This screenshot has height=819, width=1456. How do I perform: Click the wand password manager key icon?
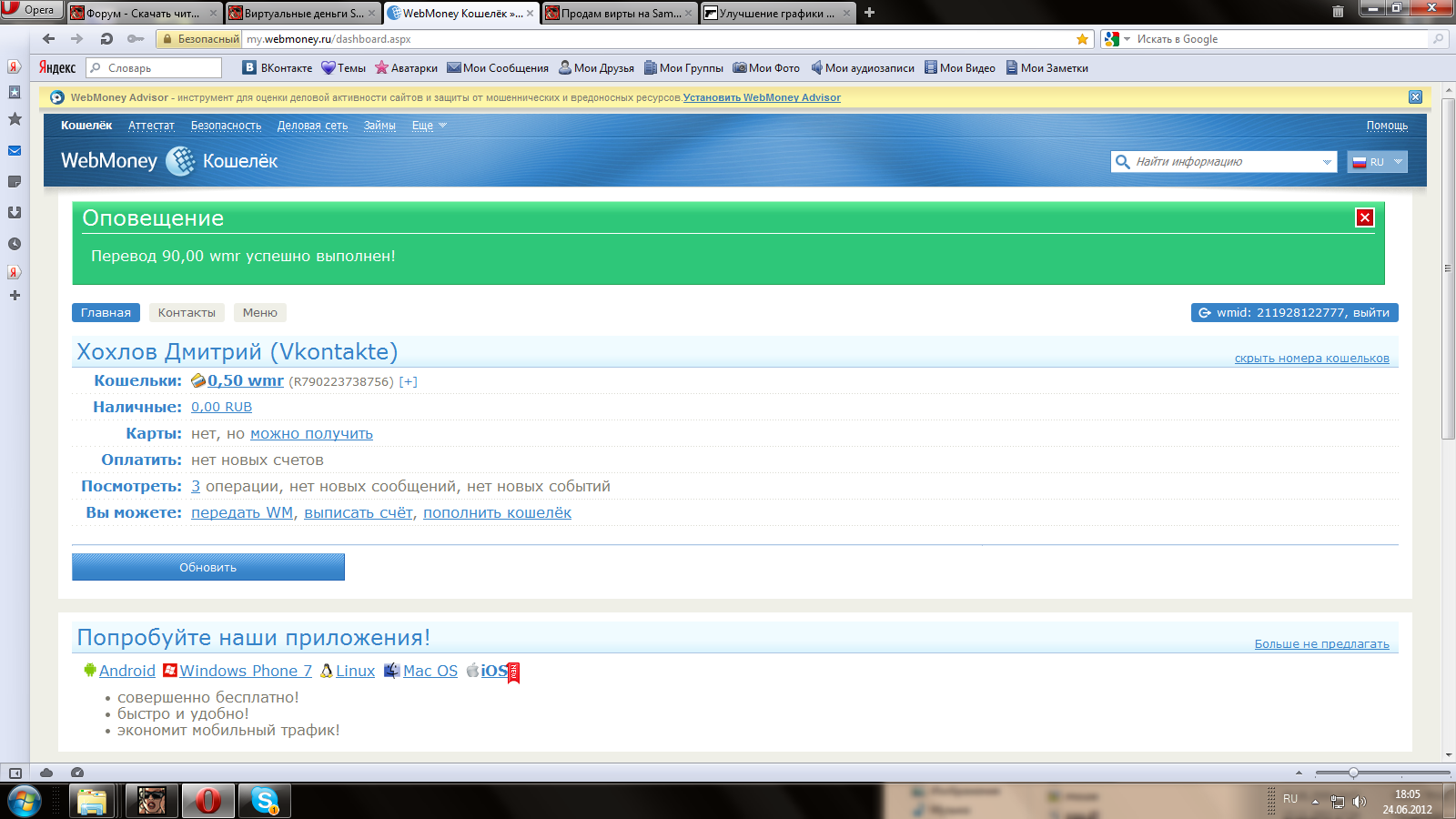[x=136, y=39]
